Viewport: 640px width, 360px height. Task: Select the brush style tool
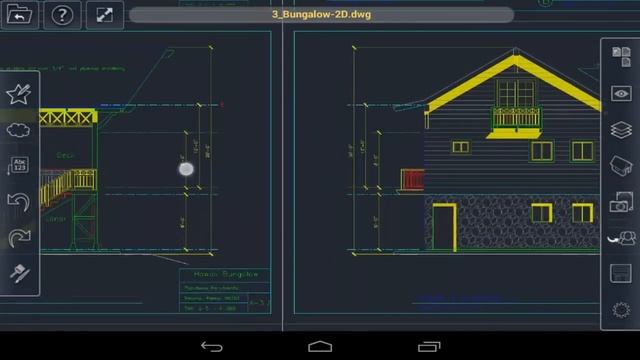pyautogui.click(x=19, y=273)
